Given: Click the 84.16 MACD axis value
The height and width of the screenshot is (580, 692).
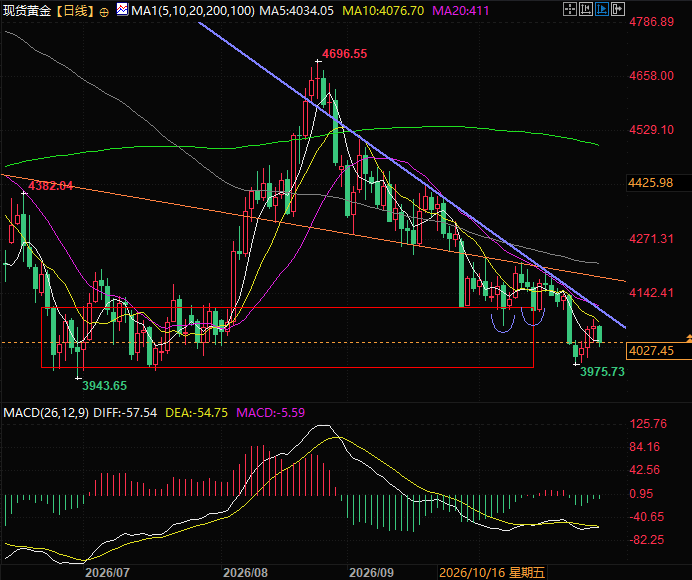Looking at the screenshot, I should click(645, 447).
